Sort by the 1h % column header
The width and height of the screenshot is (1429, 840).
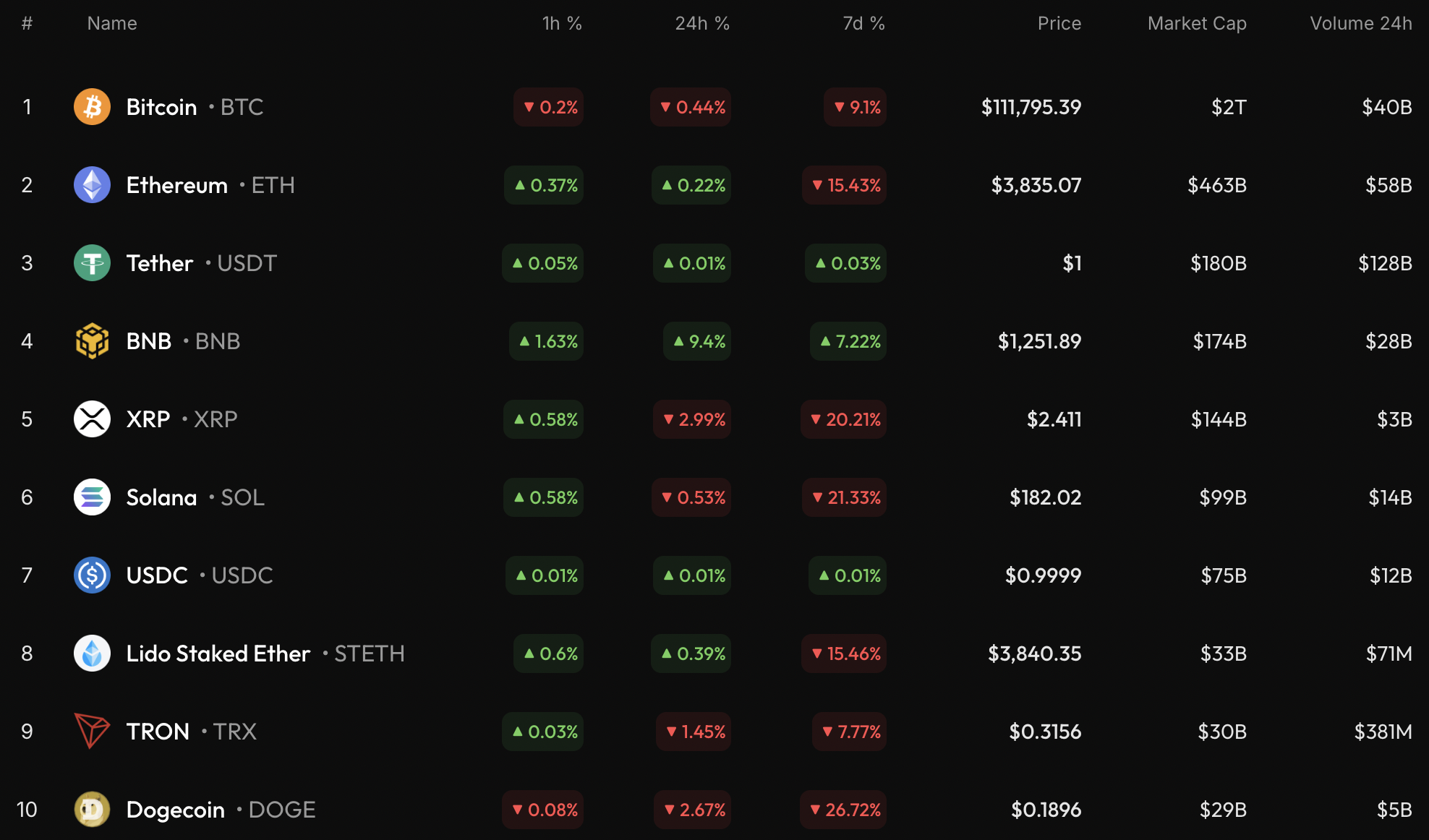click(562, 24)
